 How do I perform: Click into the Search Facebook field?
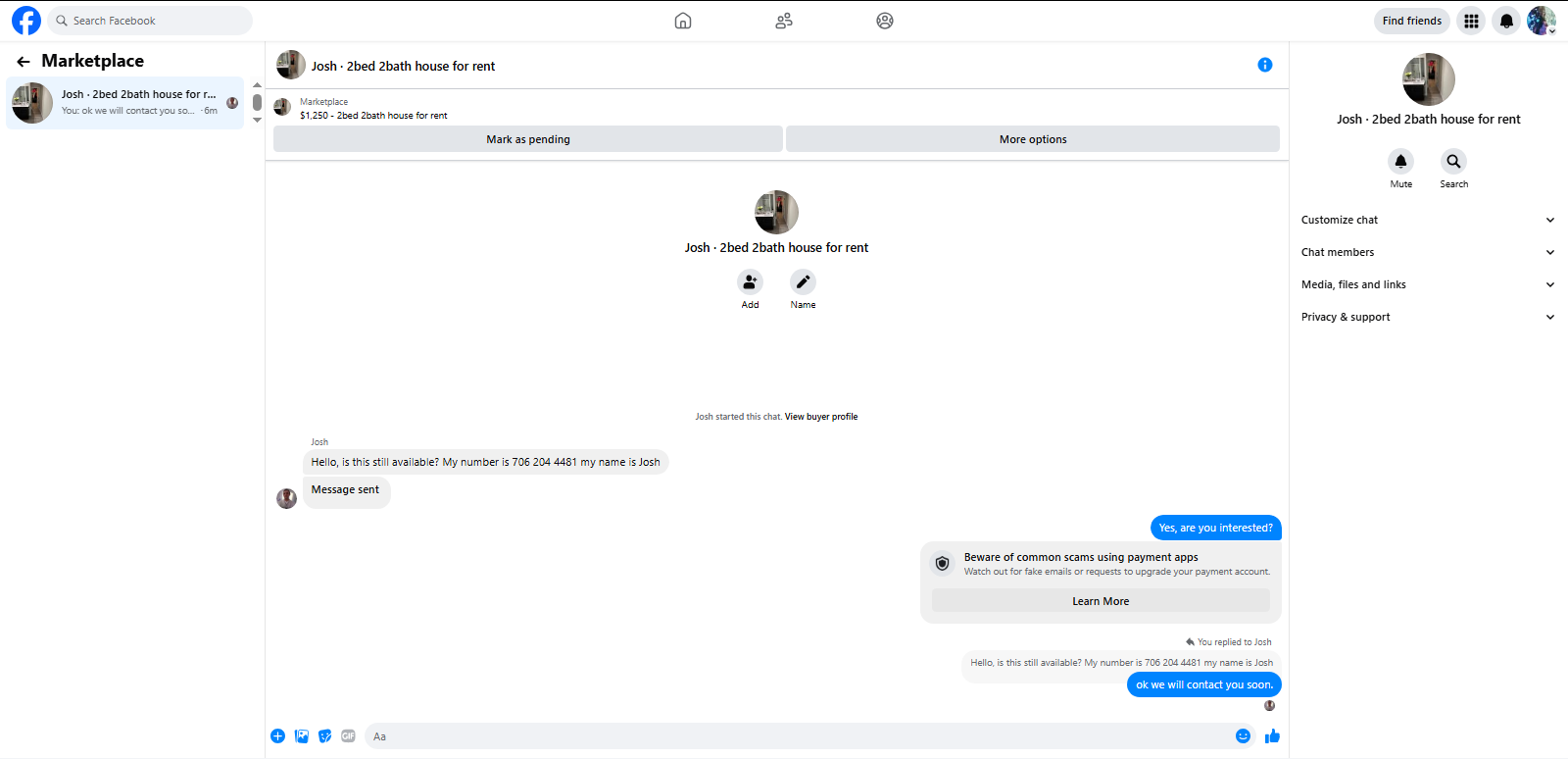click(x=150, y=21)
